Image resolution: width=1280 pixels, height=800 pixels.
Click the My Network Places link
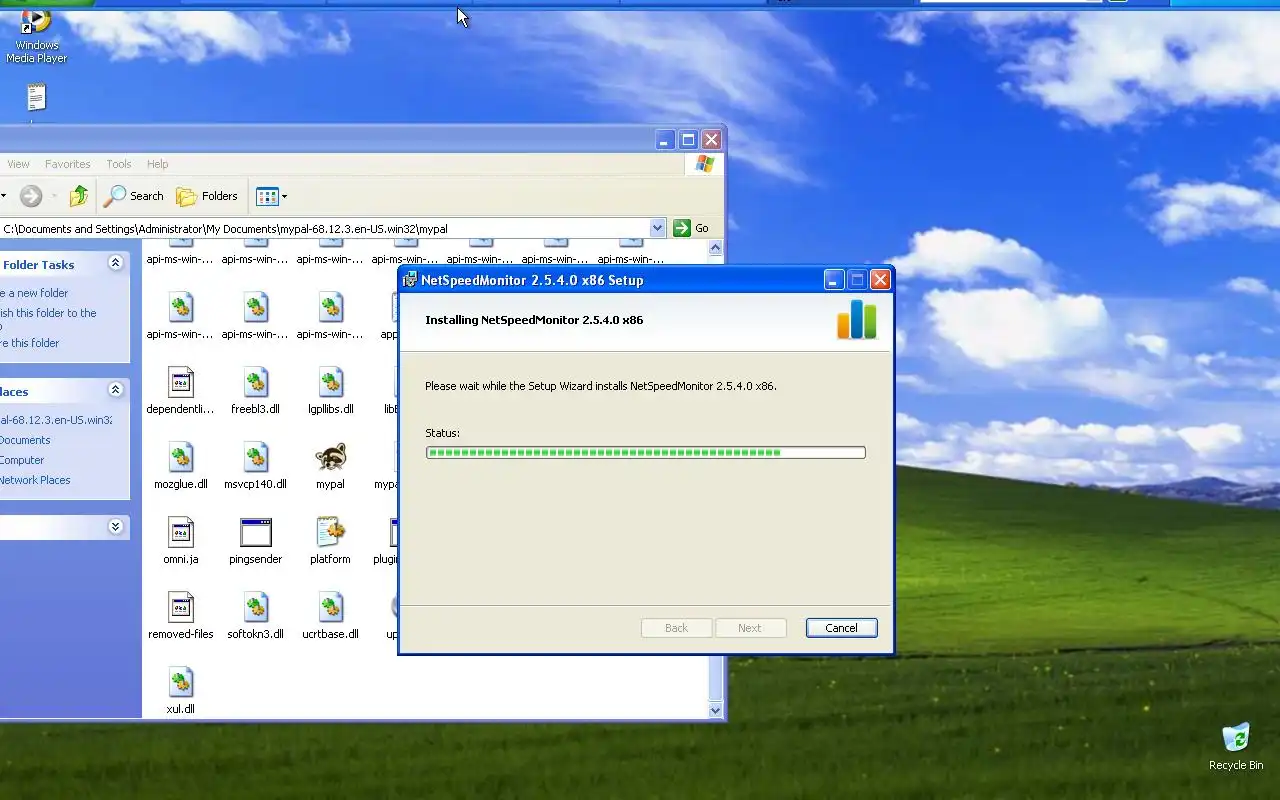[x=35, y=480]
